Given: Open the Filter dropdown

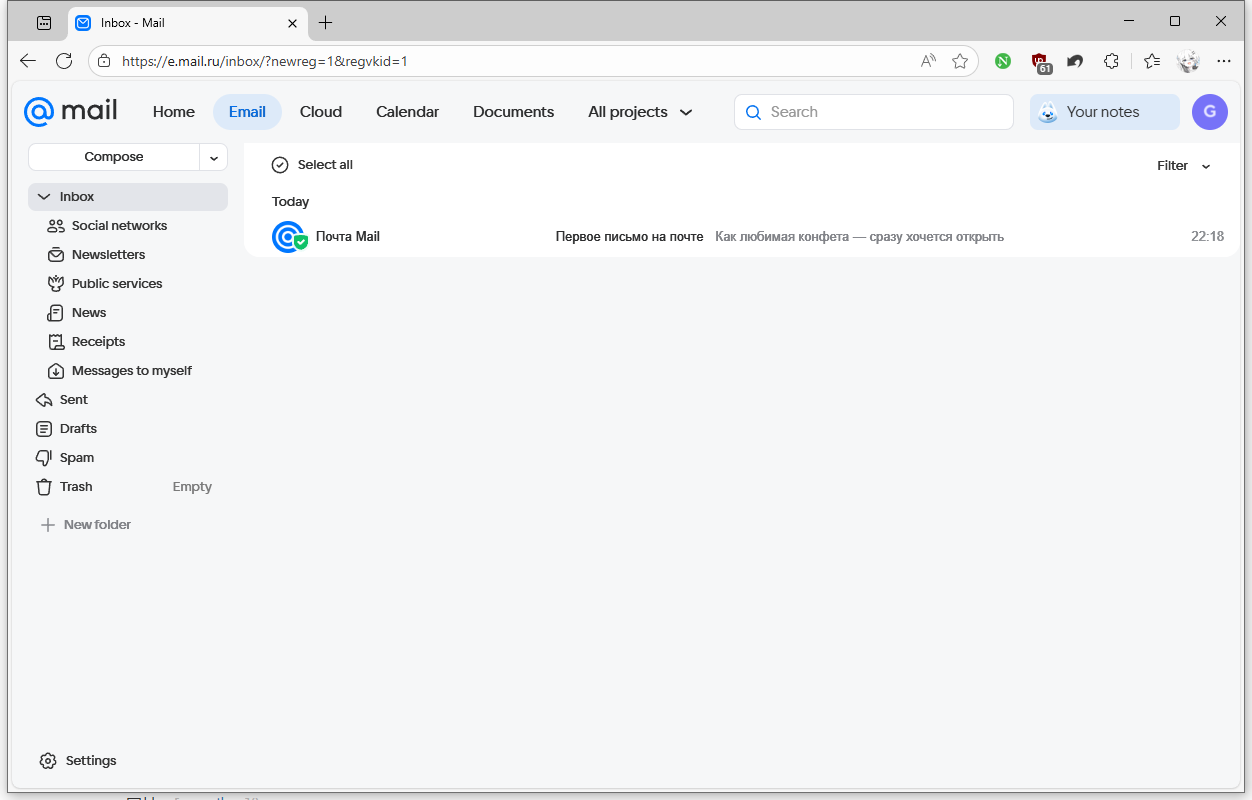Looking at the screenshot, I should (1183, 166).
